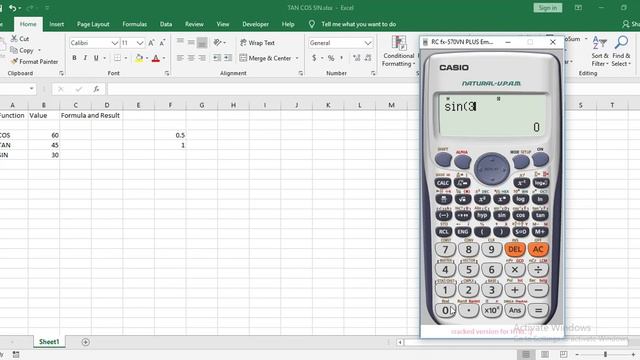Click Merge & Center

(265, 58)
